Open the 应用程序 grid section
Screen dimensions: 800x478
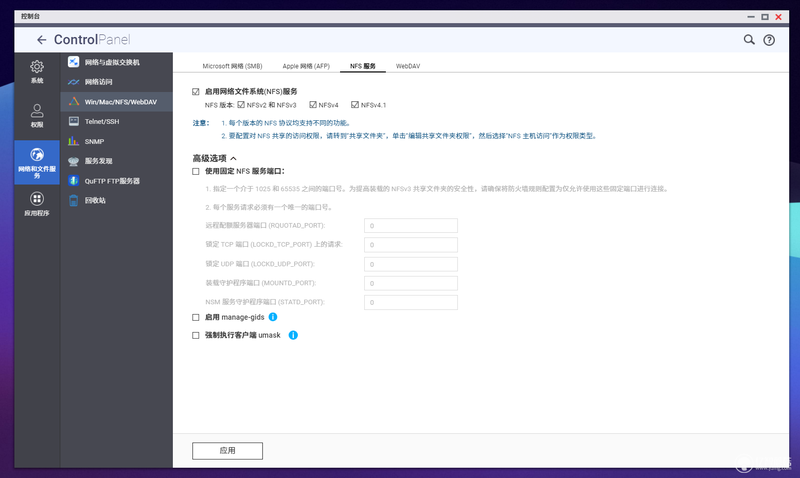pyautogui.click(x=37, y=204)
